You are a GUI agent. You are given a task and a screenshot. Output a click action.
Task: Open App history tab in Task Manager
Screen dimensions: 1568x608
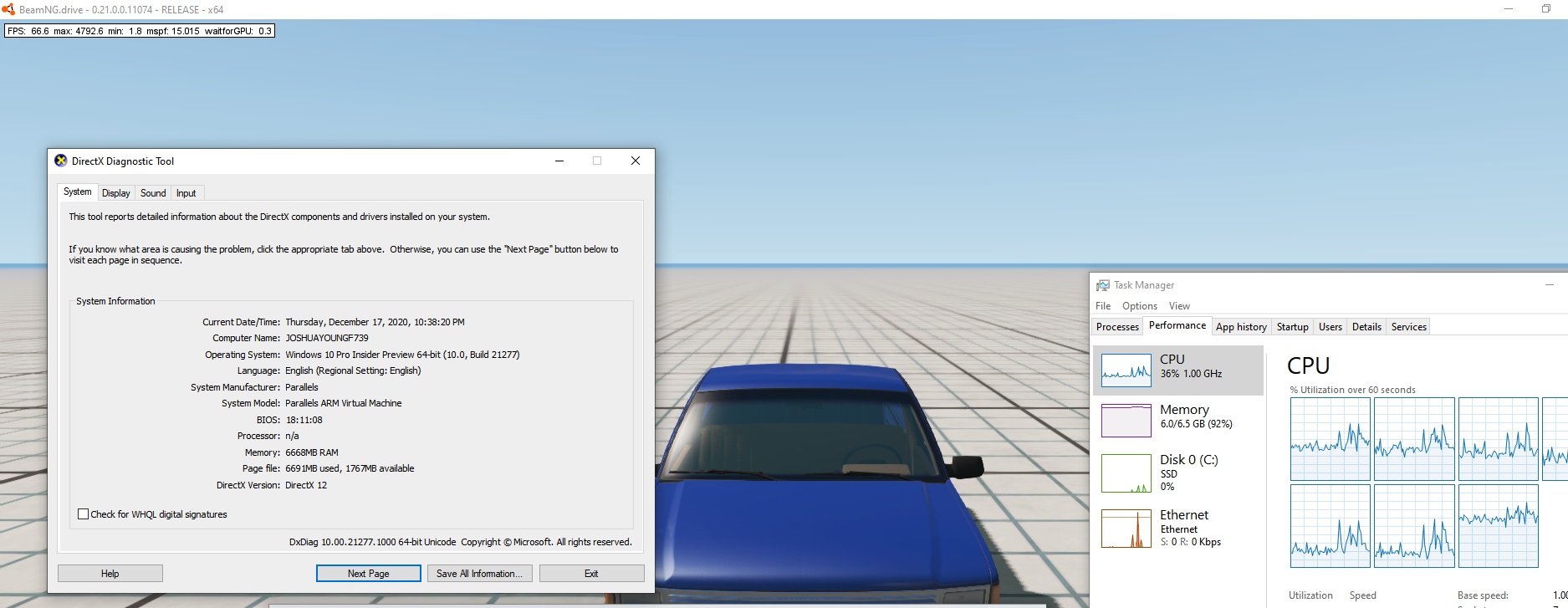[1241, 327]
